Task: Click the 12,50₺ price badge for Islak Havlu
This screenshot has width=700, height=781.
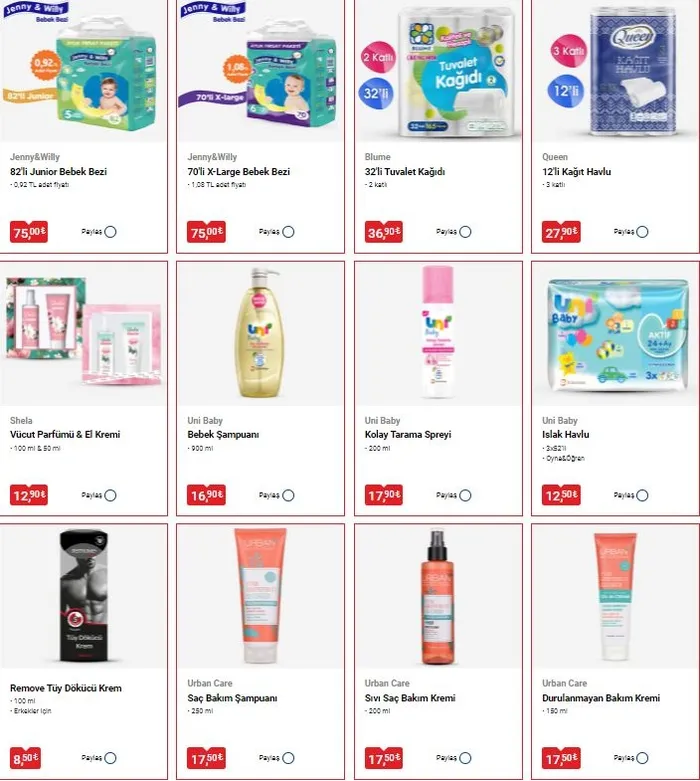Action: point(561,495)
